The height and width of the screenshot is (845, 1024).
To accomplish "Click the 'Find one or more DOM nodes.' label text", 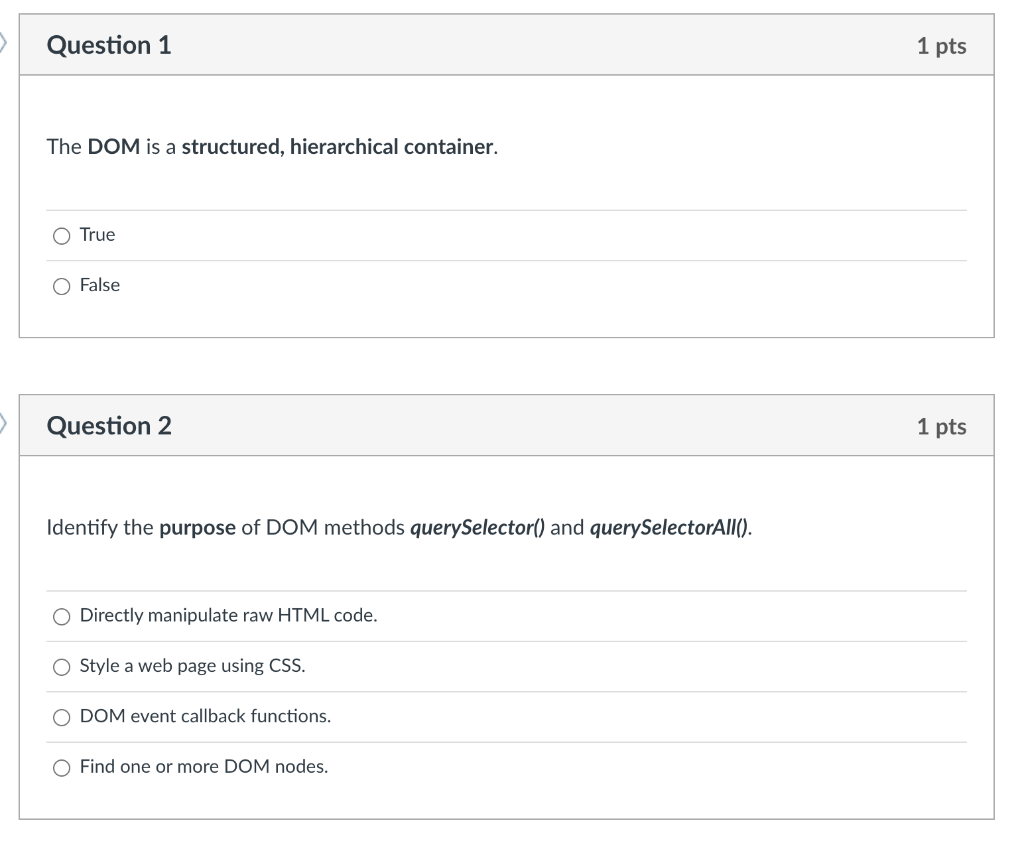I will [204, 766].
